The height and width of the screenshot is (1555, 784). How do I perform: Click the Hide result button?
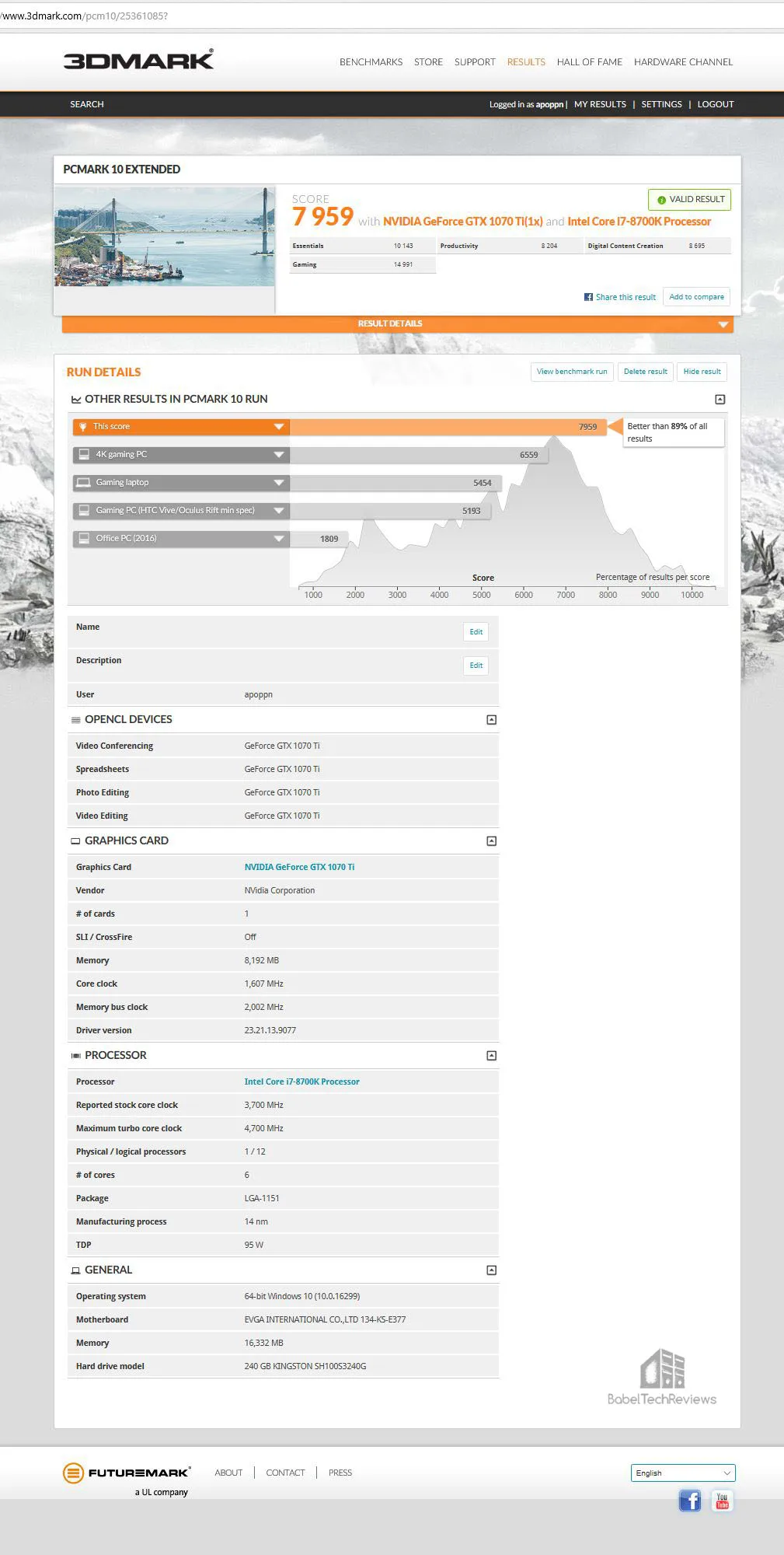click(702, 372)
